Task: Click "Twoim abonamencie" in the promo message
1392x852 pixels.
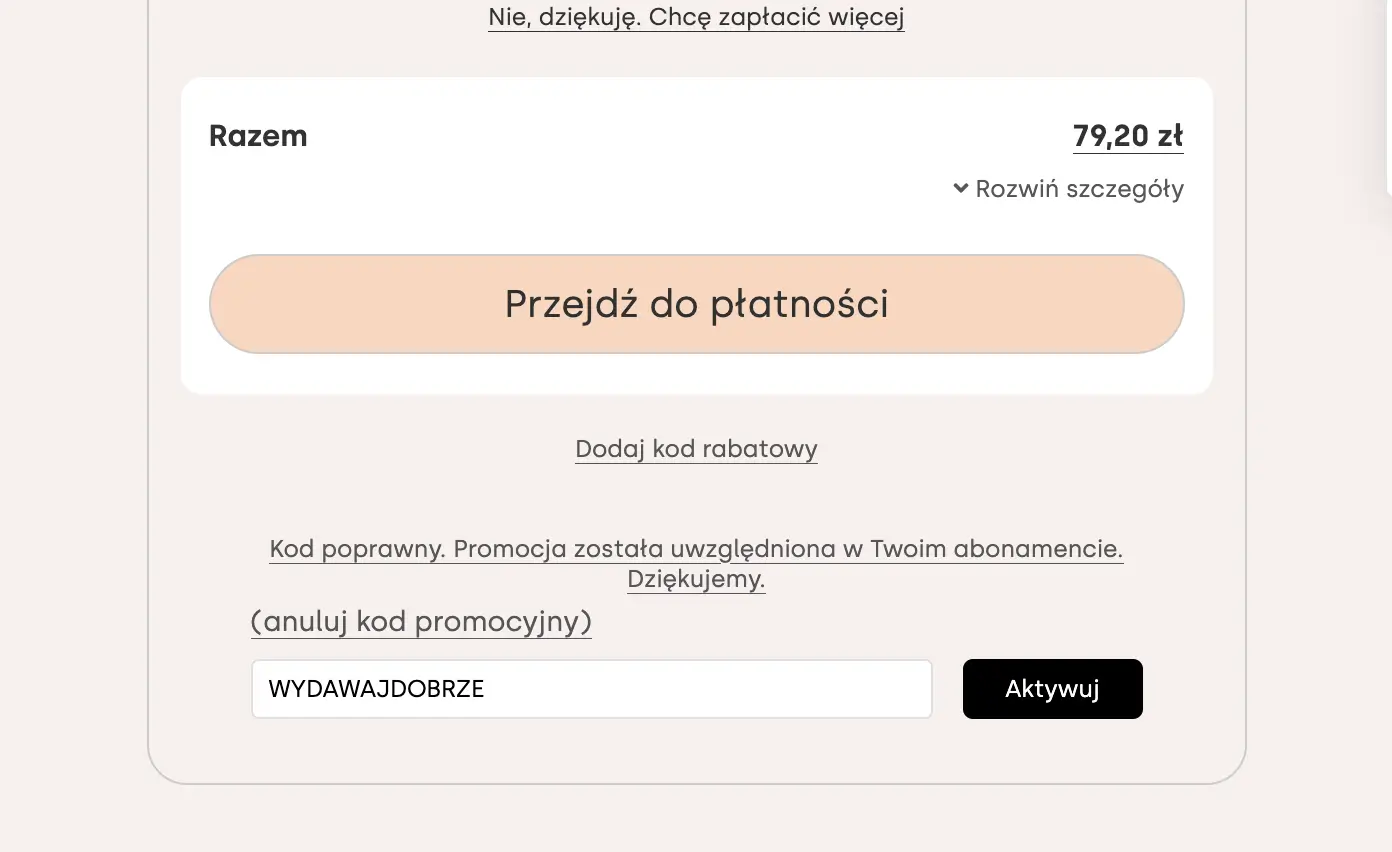Action: coord(996,549)
